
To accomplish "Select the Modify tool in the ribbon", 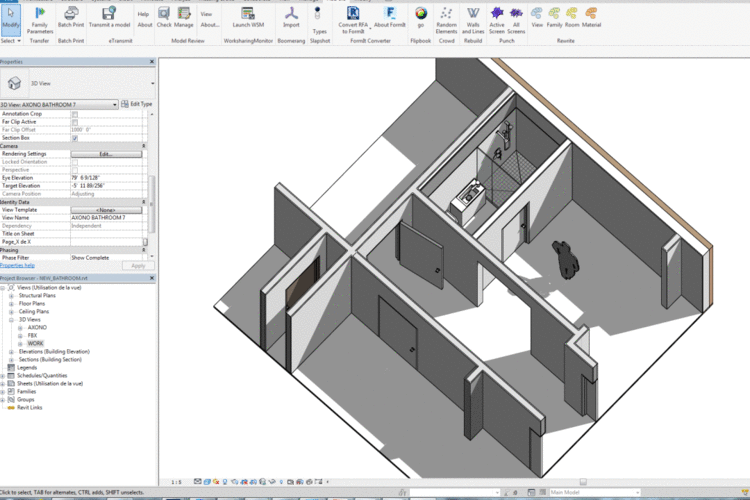I will tap(11, 20).
